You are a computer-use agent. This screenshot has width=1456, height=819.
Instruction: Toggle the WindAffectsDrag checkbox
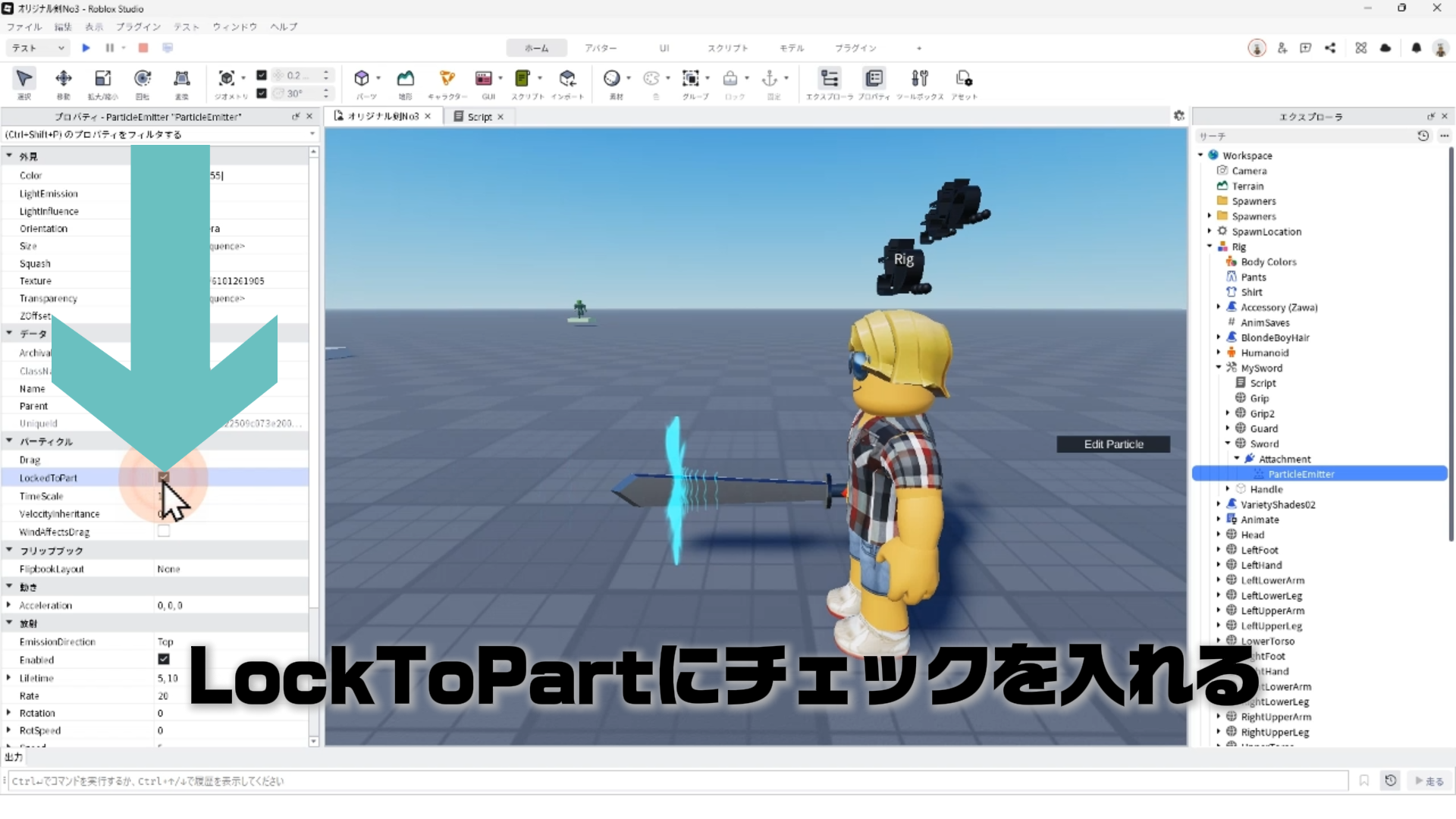(163, 532)
